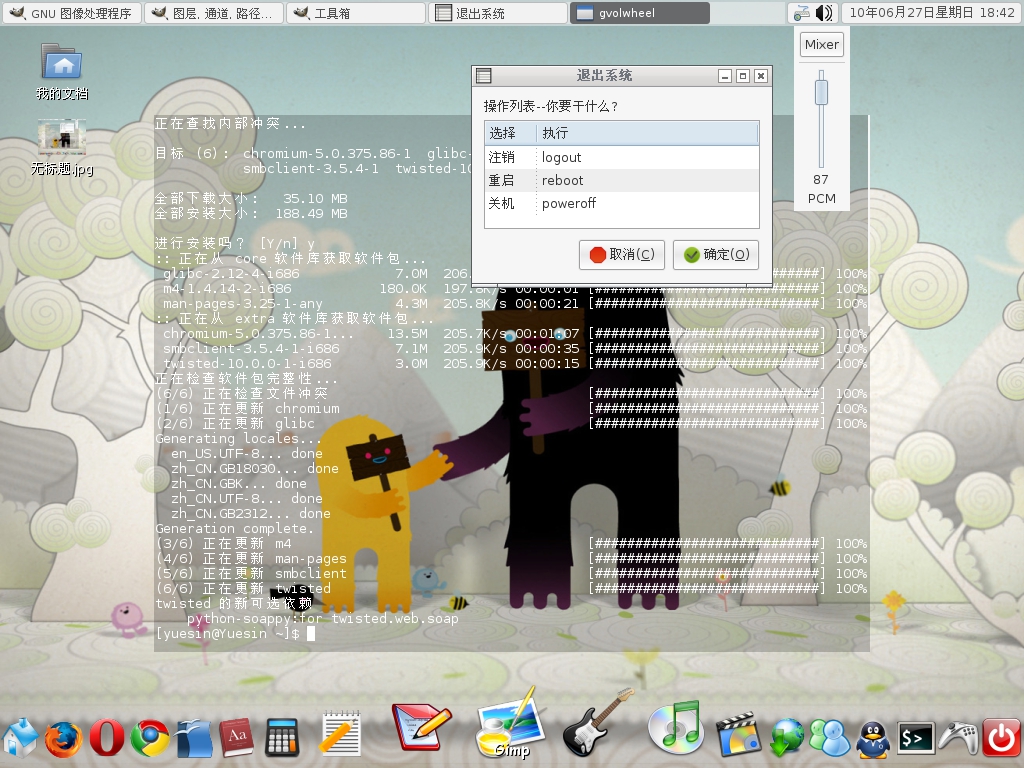Open the home folder dock icon
Screen dimensions: 1024x768
coord(20,738)
